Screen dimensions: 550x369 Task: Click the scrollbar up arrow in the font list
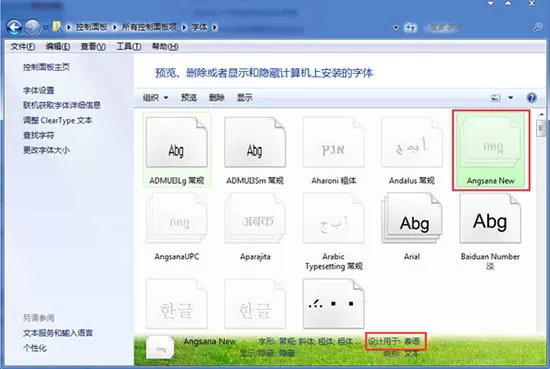pyautogui.click(x=542, y=114)
